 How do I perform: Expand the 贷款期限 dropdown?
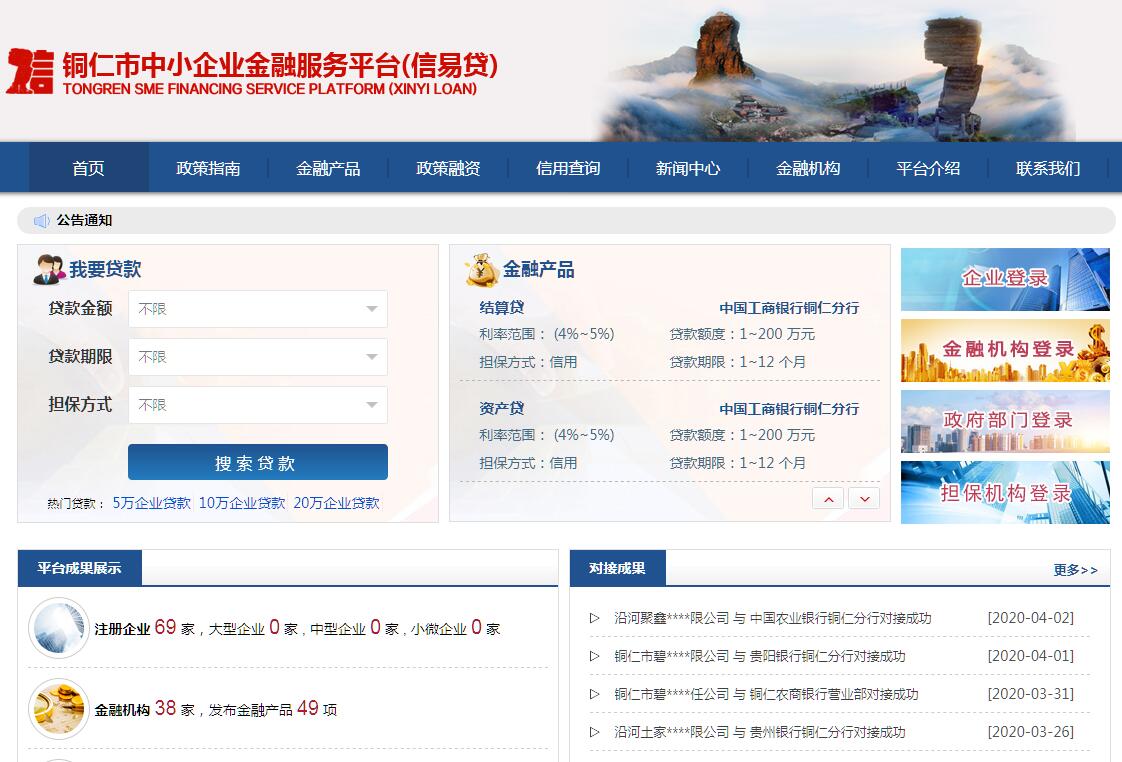coord(257,357)
